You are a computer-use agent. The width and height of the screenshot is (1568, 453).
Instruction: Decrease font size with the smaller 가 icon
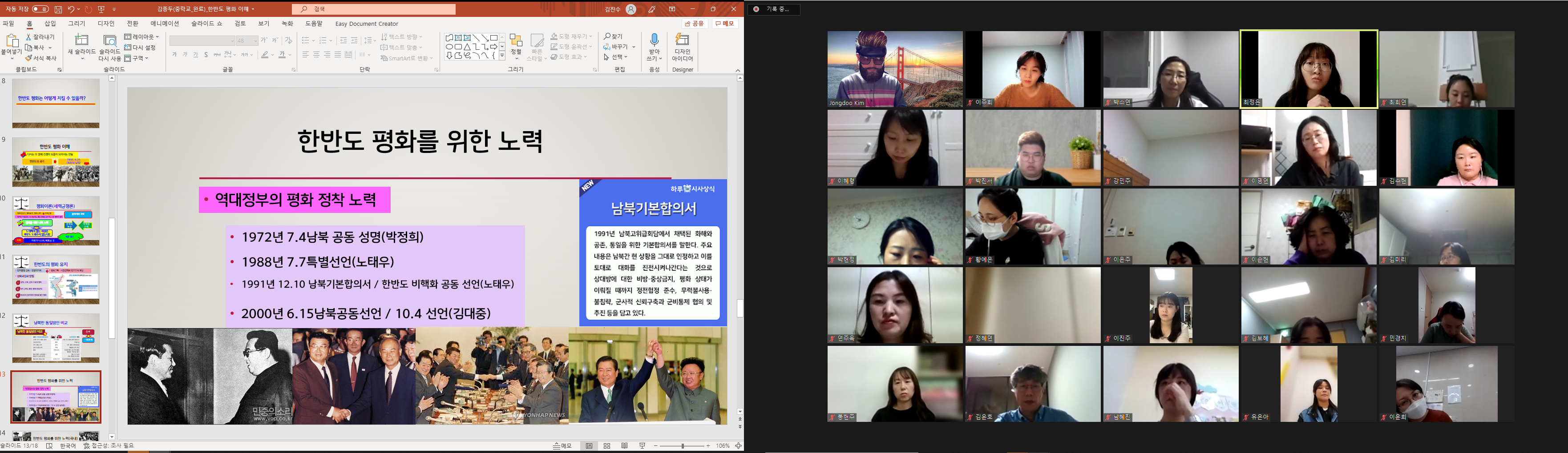(x=275, y=40)
